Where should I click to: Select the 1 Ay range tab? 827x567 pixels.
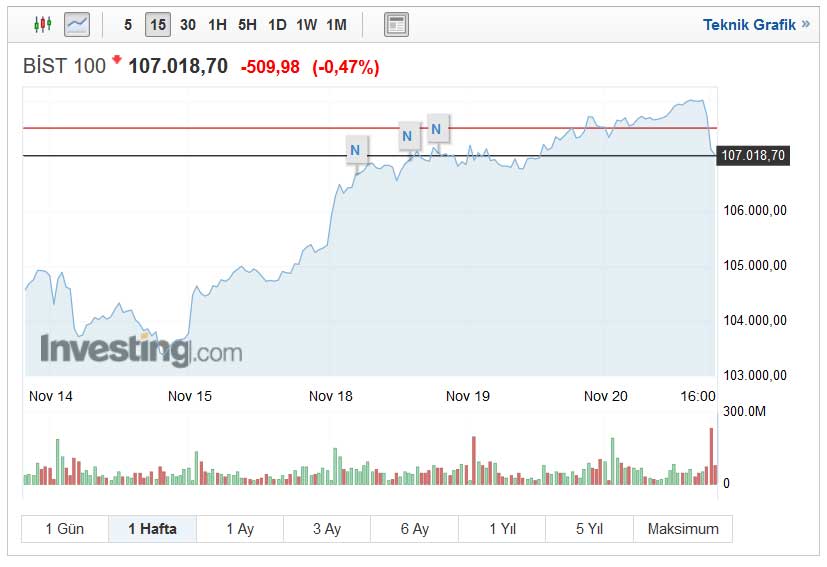pos(240,528)
